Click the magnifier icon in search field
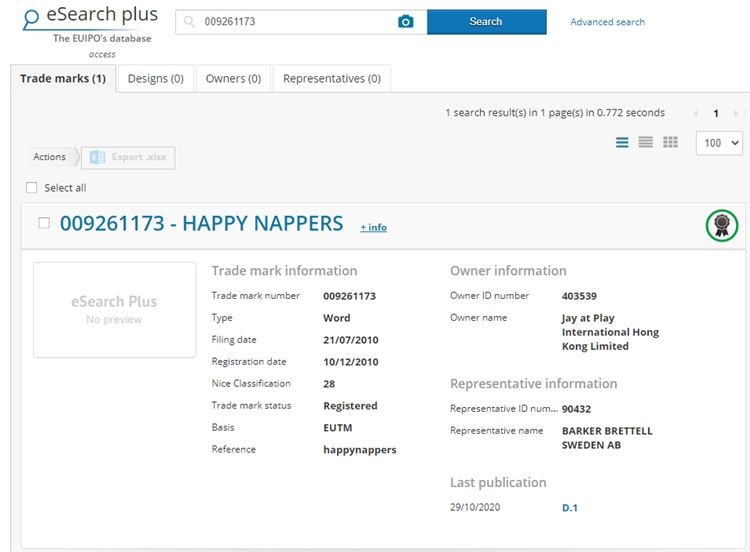 [189, 22]
